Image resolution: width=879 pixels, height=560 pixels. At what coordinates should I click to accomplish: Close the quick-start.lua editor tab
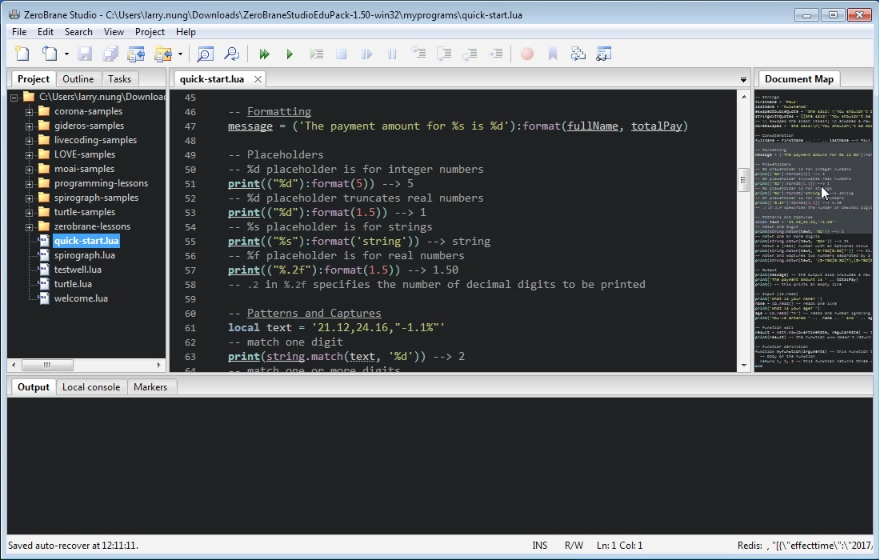[x=258, y=79]
